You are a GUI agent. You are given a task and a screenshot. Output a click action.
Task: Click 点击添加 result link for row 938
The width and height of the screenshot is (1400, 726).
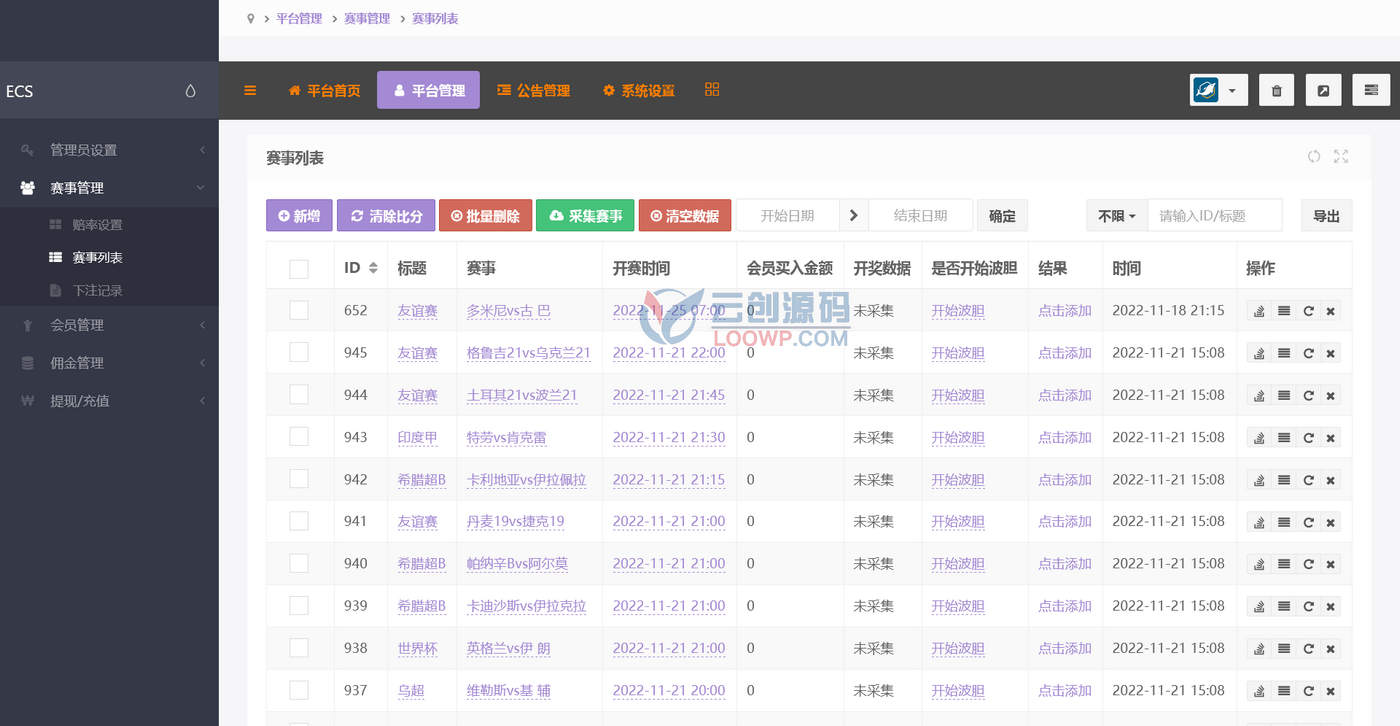point(1065,648)
